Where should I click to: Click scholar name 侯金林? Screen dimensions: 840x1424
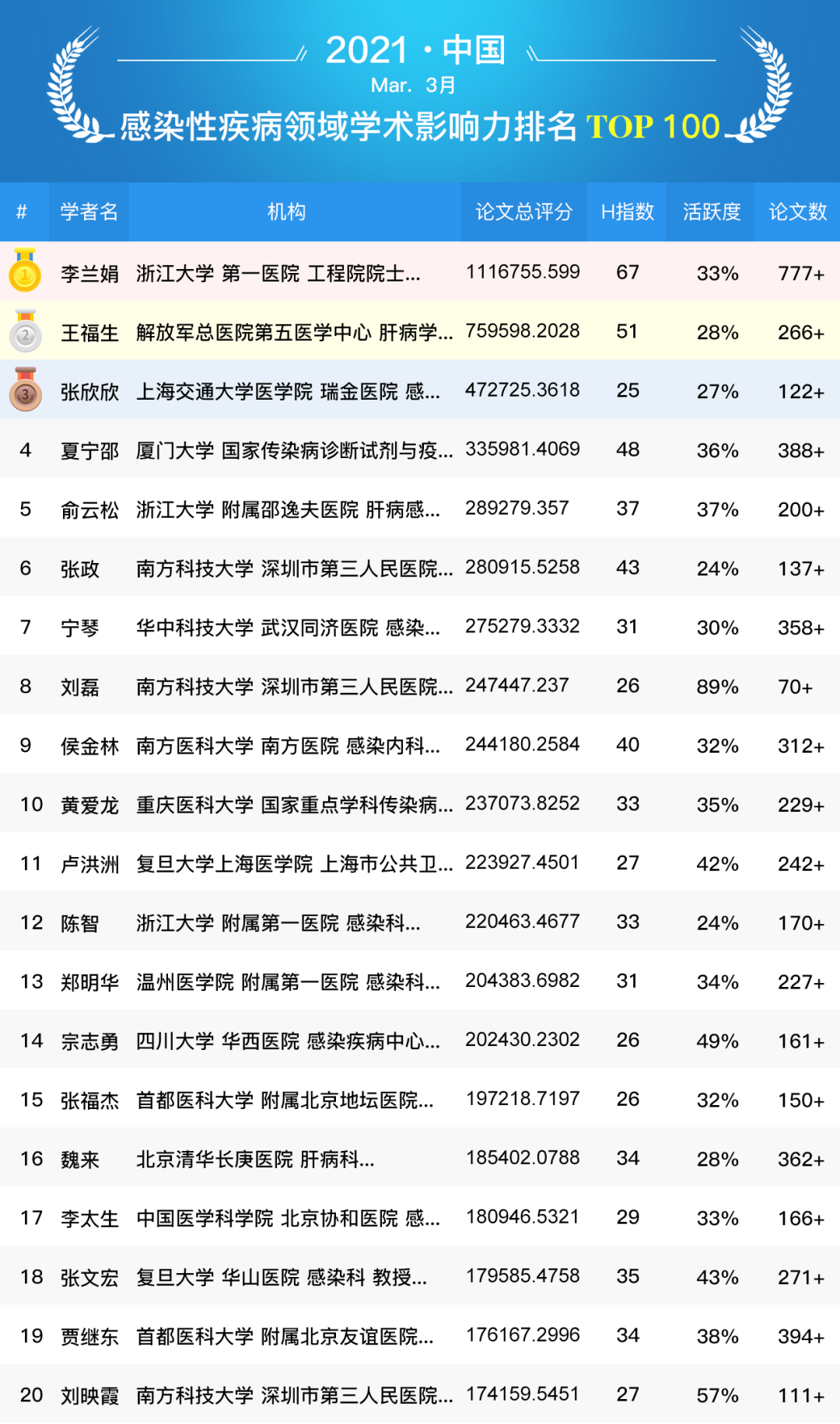pyautogui.click(x=90, y=747)
